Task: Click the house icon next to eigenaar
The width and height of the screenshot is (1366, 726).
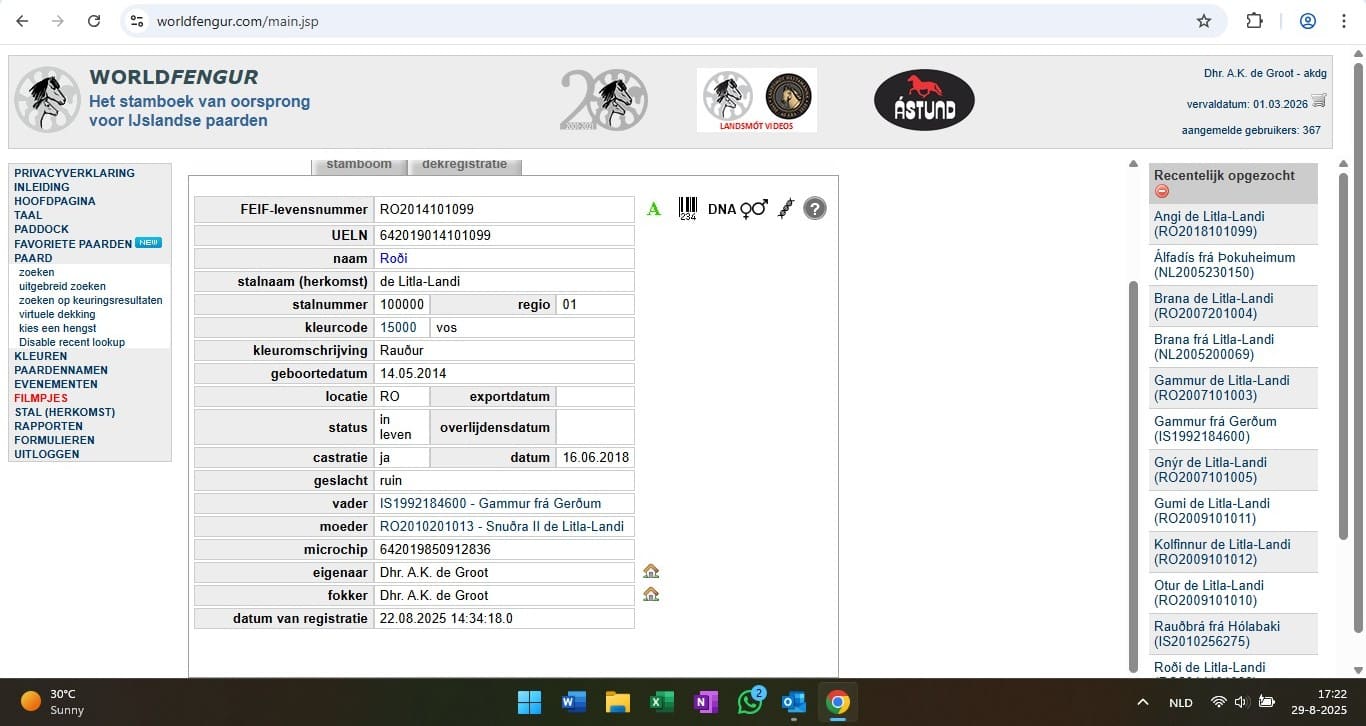Action: click(x=651, y=572)
